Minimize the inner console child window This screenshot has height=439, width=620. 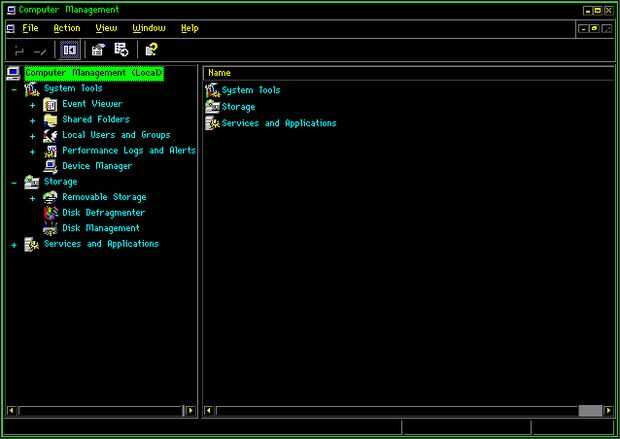tap(583, 29)
